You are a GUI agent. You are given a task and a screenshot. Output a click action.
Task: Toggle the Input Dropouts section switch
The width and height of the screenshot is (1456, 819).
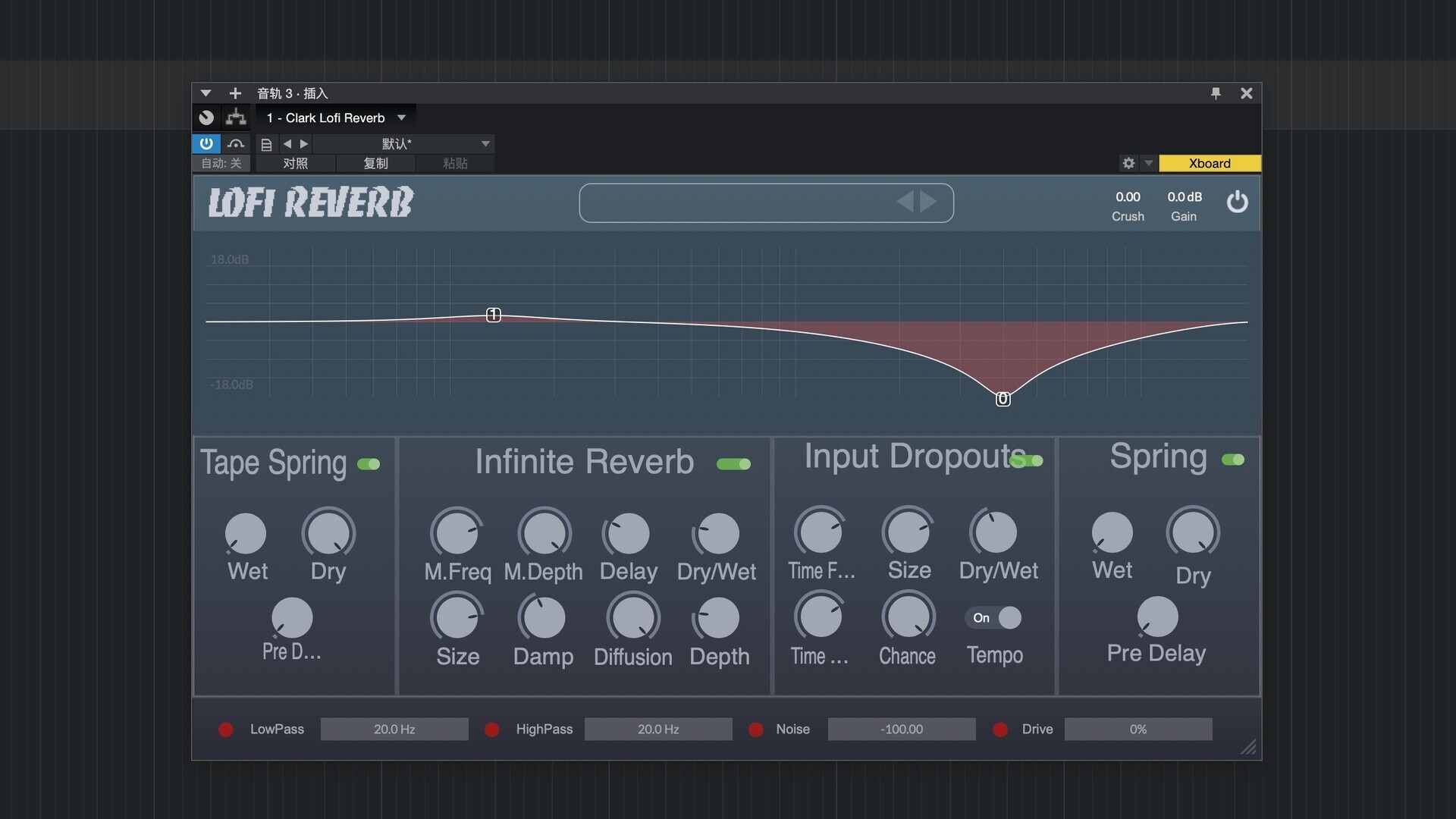(x=1027, y=460)
